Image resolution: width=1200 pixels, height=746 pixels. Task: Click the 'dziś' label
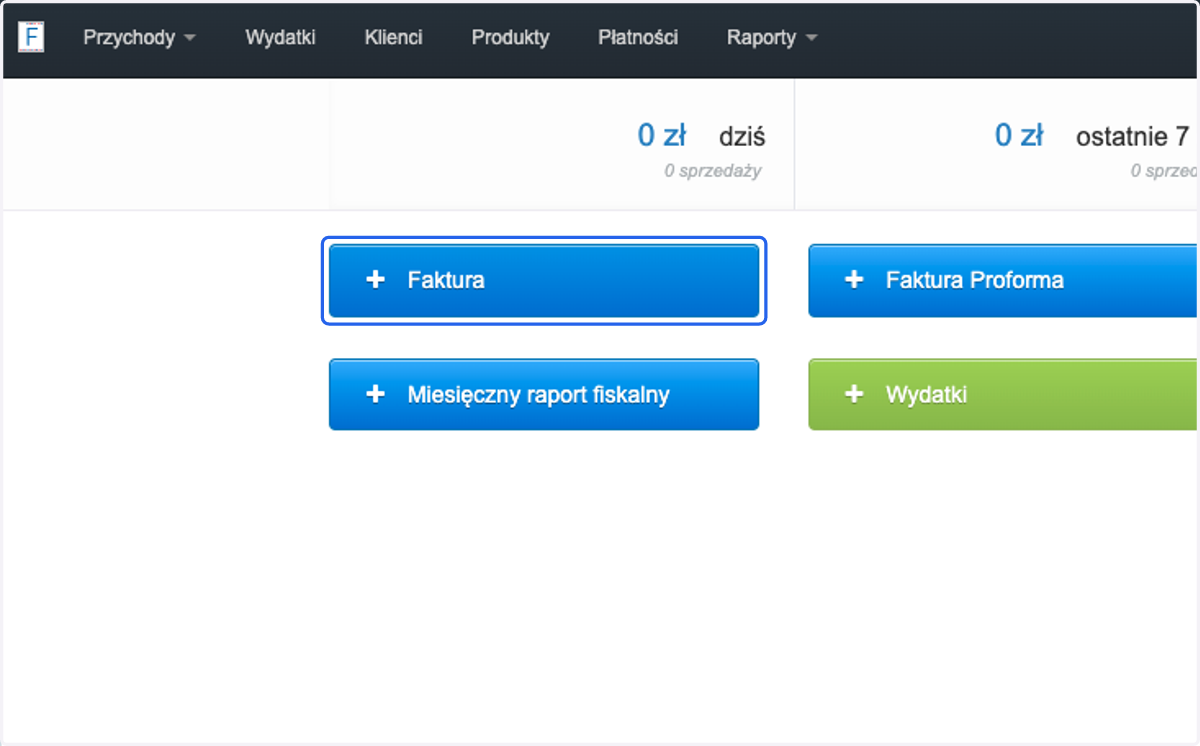pos(742,136)
